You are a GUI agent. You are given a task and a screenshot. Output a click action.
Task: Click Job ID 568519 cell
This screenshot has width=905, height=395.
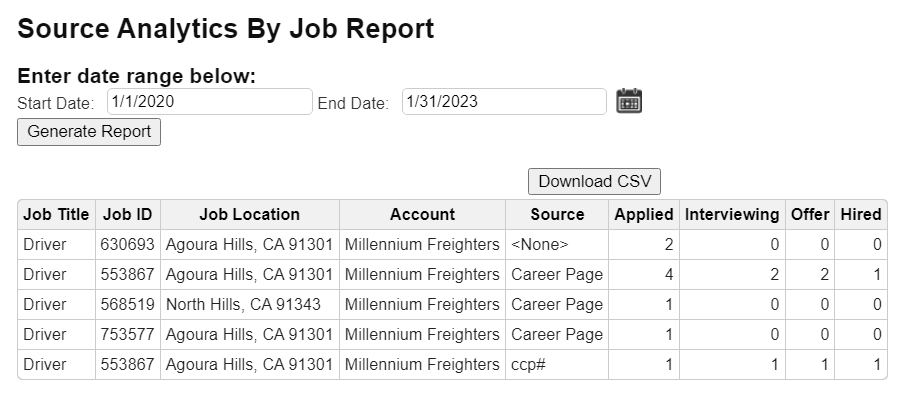(128, 305)
